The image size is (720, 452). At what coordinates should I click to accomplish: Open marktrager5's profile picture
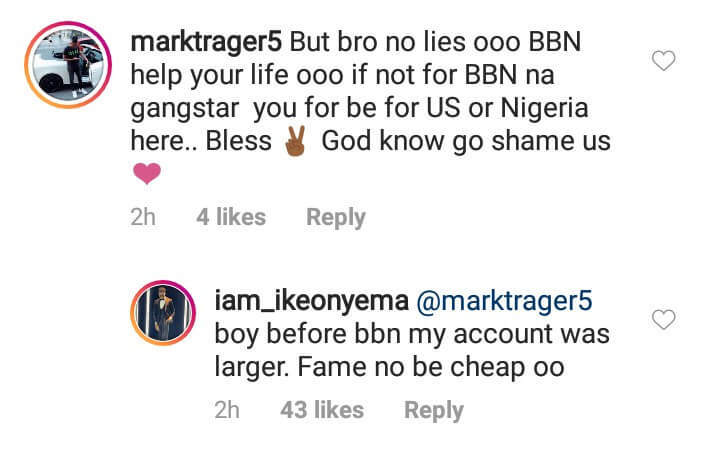(68, 65)
